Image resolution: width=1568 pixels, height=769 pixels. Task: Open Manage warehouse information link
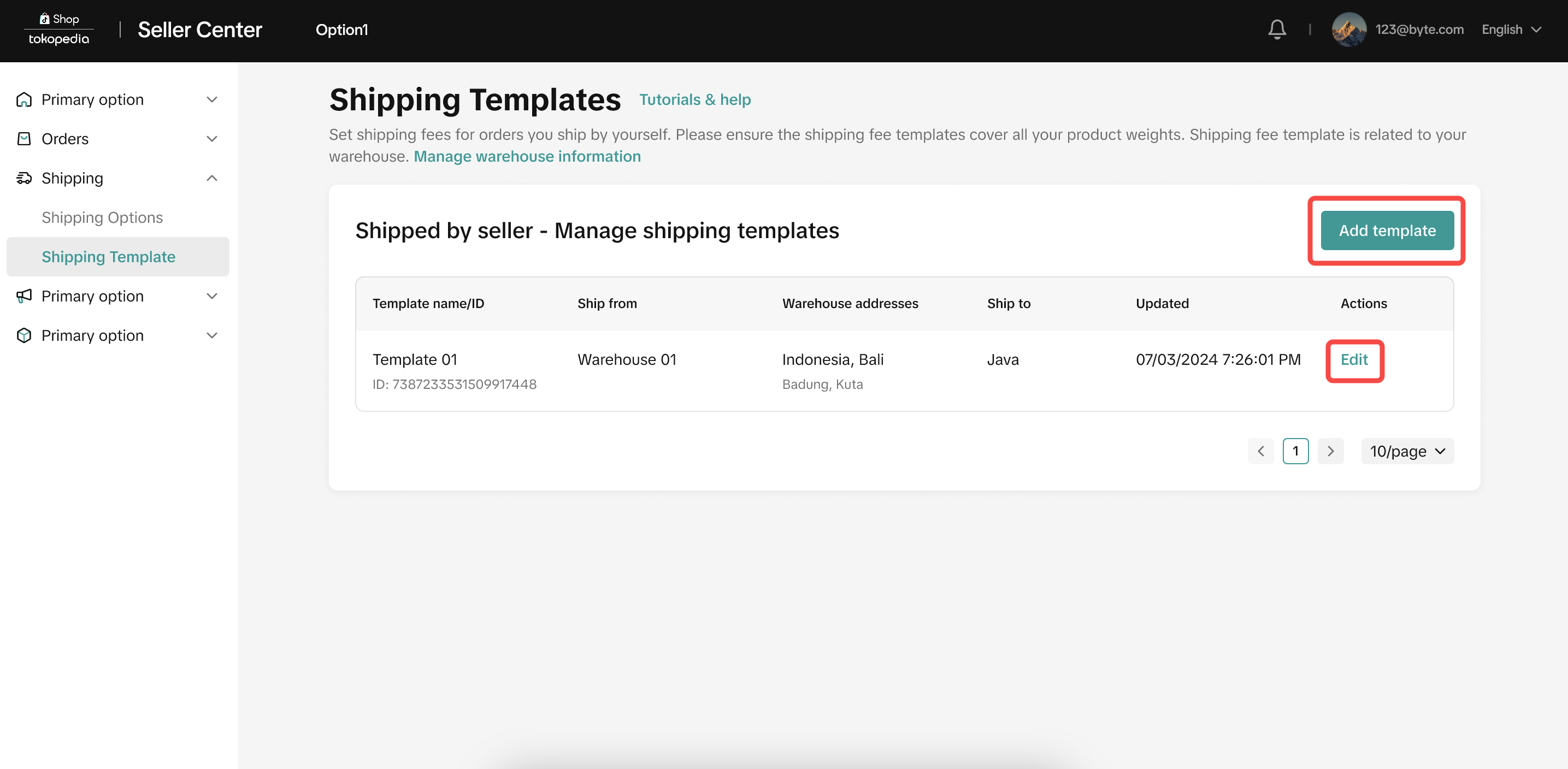point(527,156)
